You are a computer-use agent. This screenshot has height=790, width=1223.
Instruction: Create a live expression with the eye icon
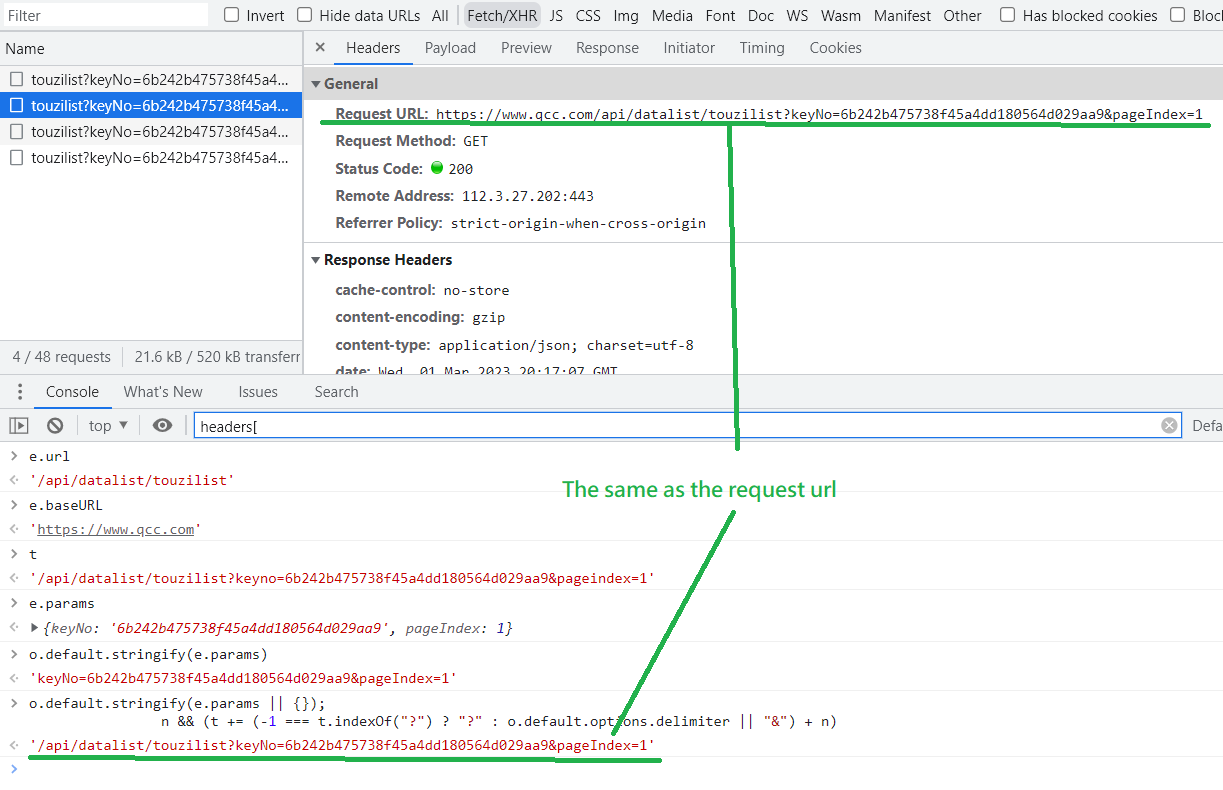[x=162, y=425]
